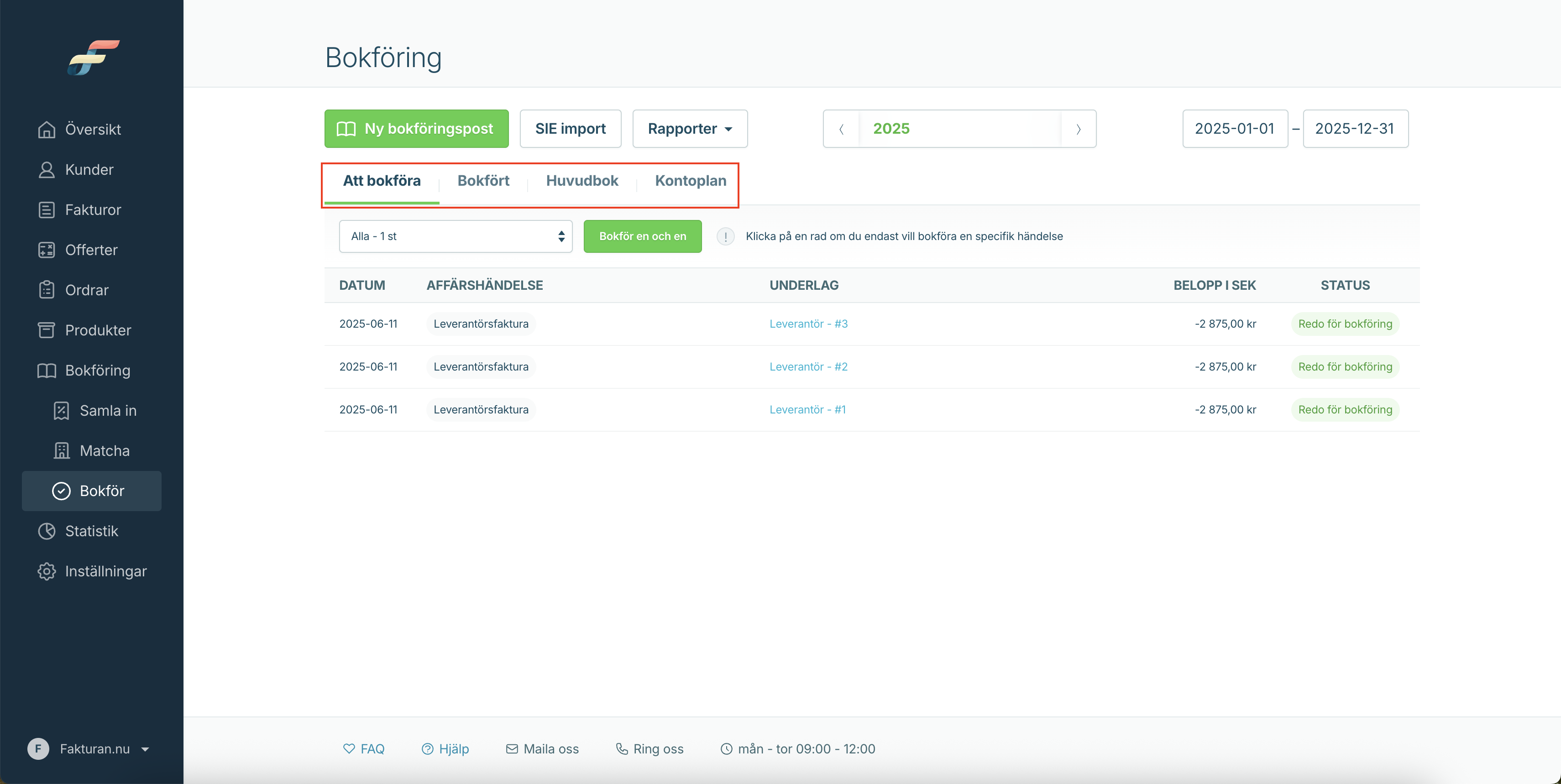The image size is (1561, 784).
Task: Click the Offerter calculator icon
Action: [47, 250]
